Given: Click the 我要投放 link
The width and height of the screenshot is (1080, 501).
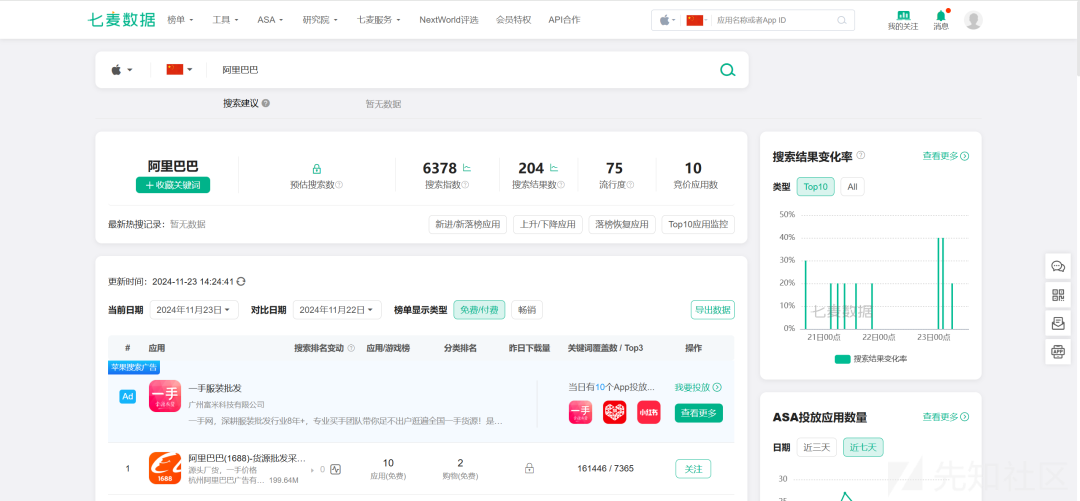Looking at the screenshot, I should coord(698,387).
